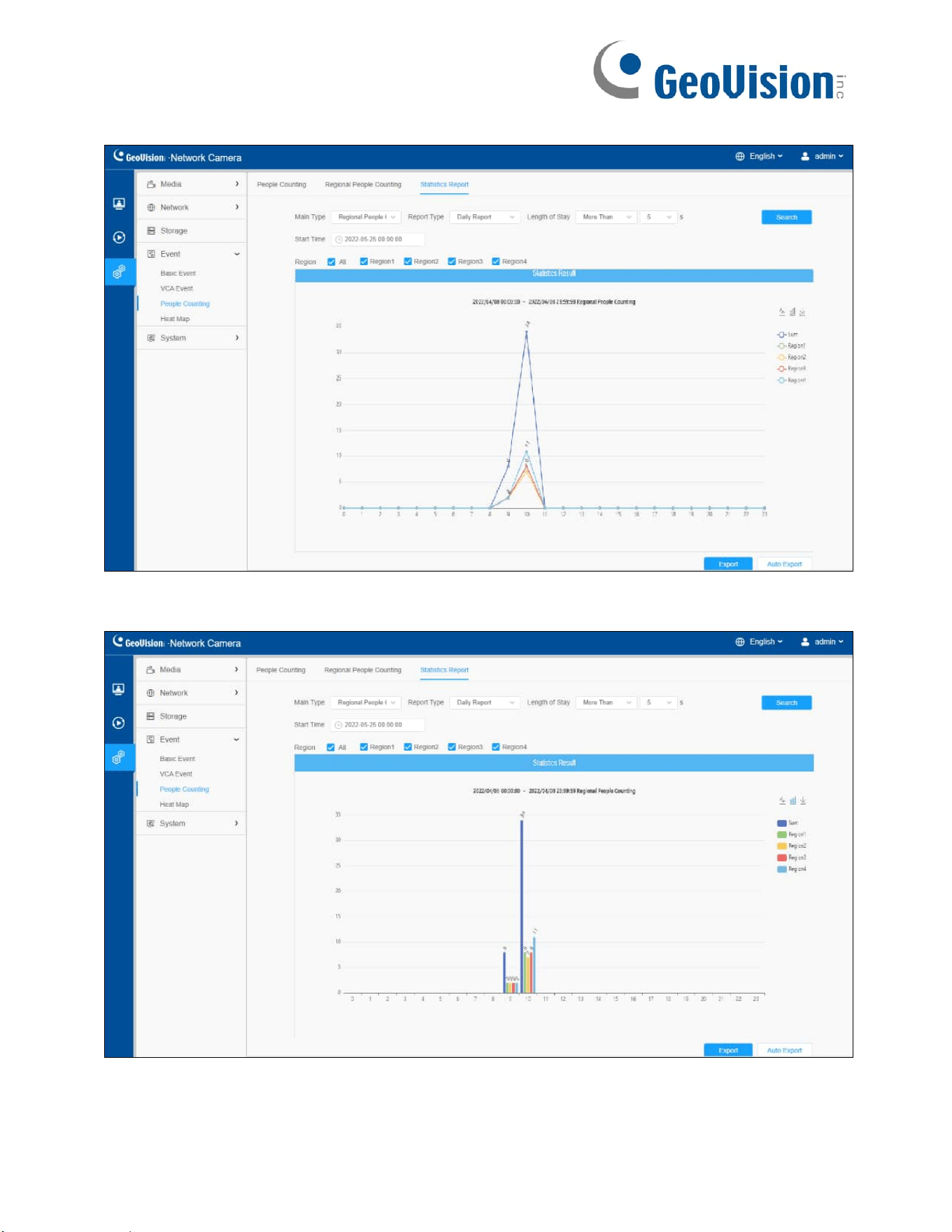Screen dimensions: 952x1232
Task: Expand Network menu chevron in bar-chart screenshot
Action: (x=236, y=693)
